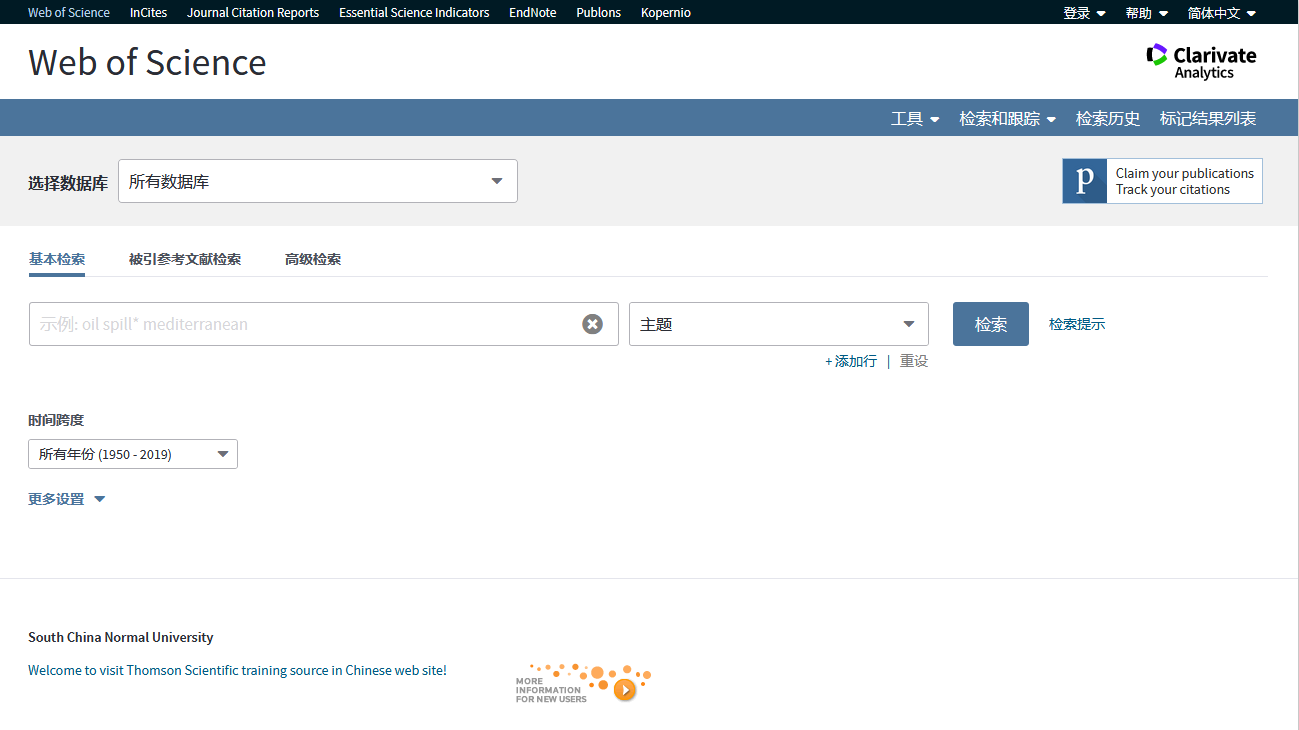This screenshot has height=730, width=1299.
Task: Click 重设 to reset the search
Action: pyautogui.click(x=914, y=361)
